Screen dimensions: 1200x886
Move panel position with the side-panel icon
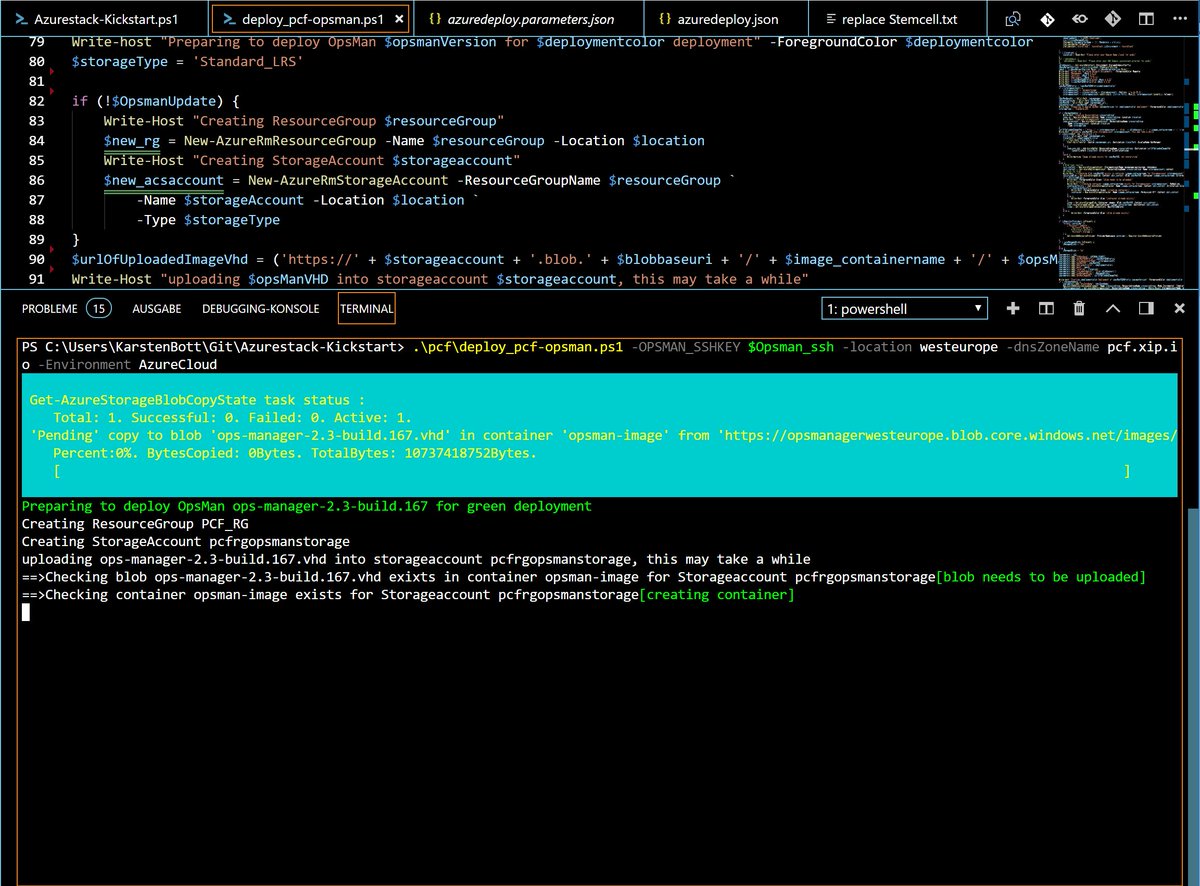pos(1146,309)
